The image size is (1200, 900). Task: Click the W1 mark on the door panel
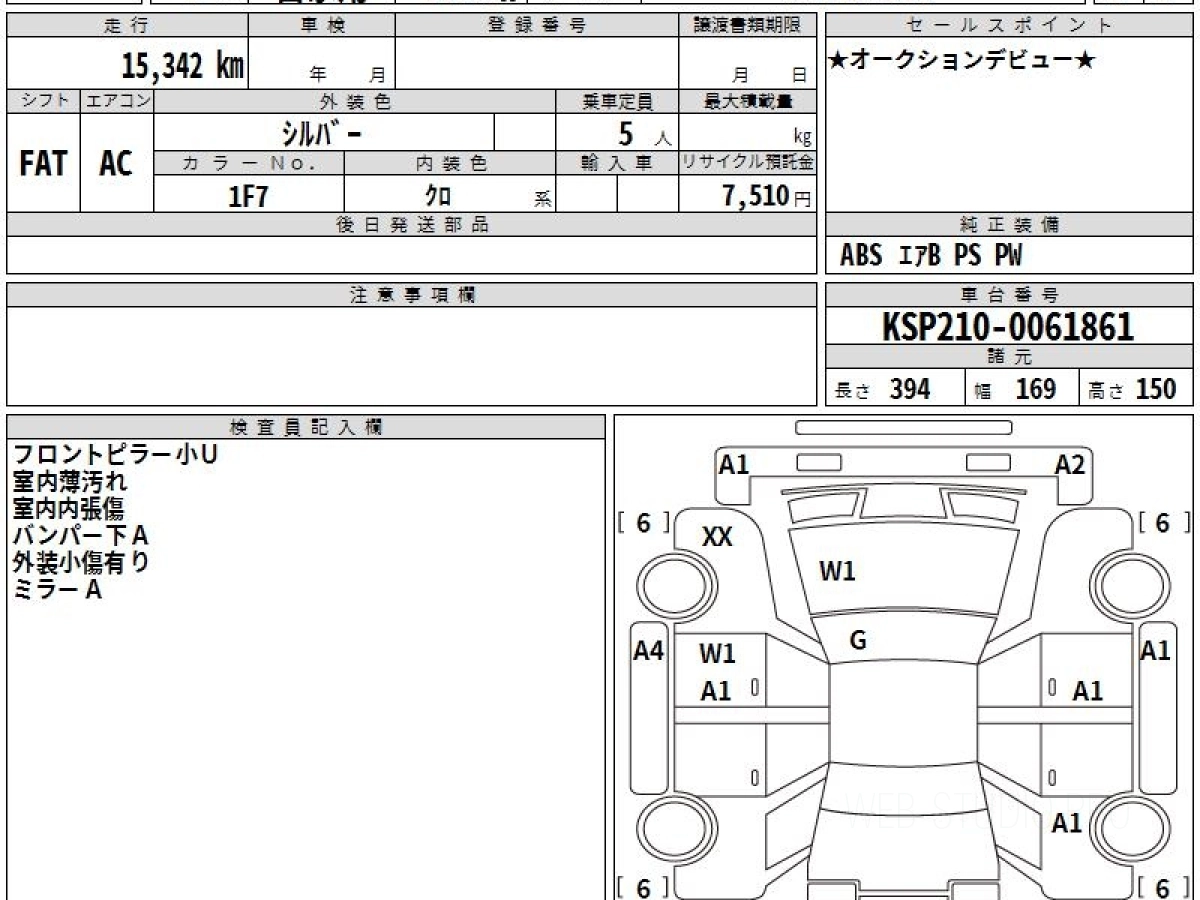[717, 654]
